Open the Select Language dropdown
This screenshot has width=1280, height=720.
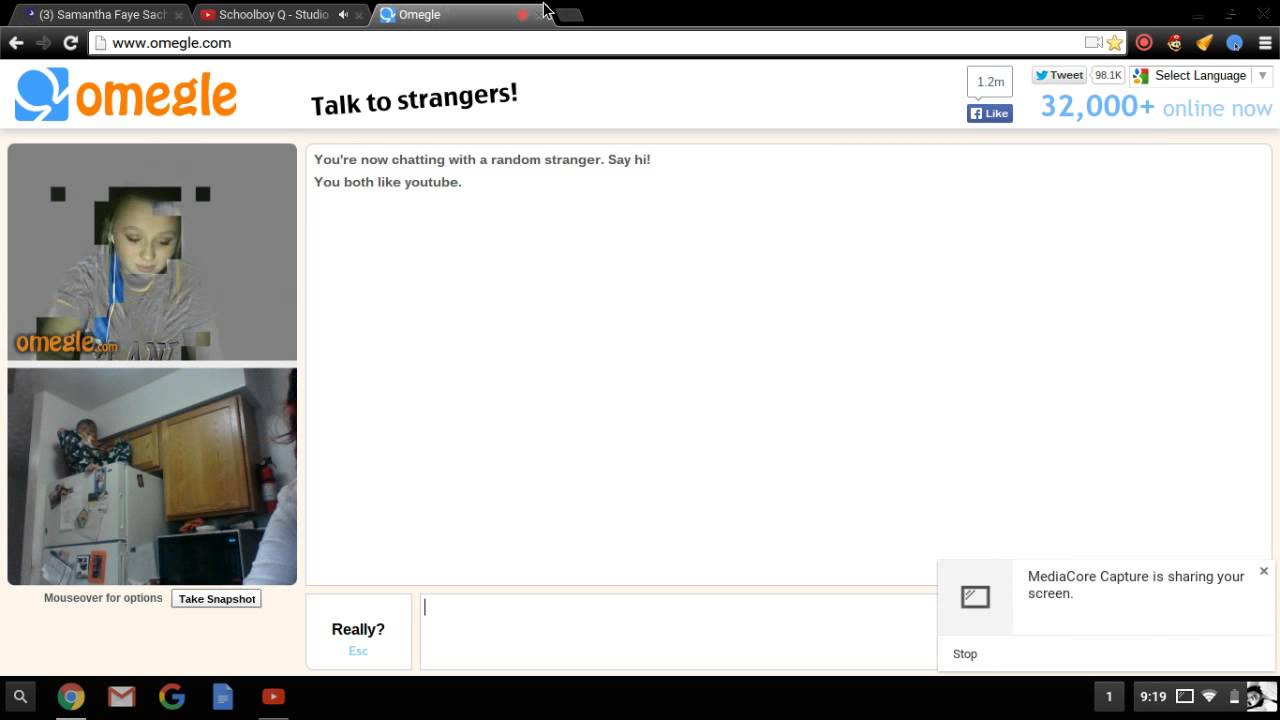pyautogui.click(x=1200, y=76)
